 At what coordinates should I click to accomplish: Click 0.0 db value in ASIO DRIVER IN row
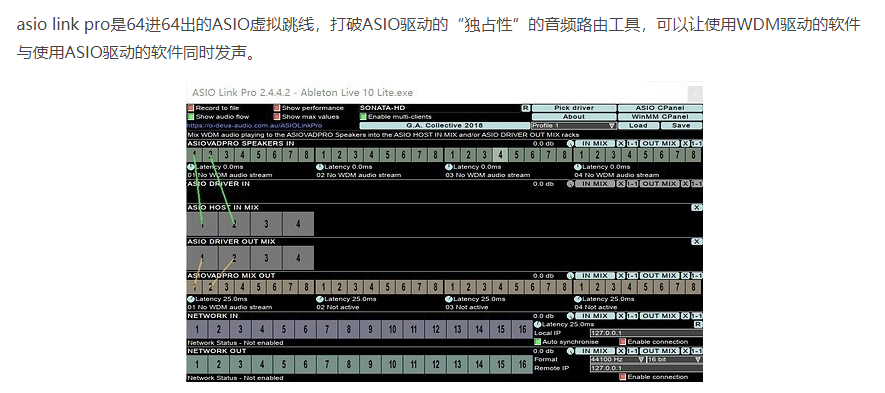(544, 184)
